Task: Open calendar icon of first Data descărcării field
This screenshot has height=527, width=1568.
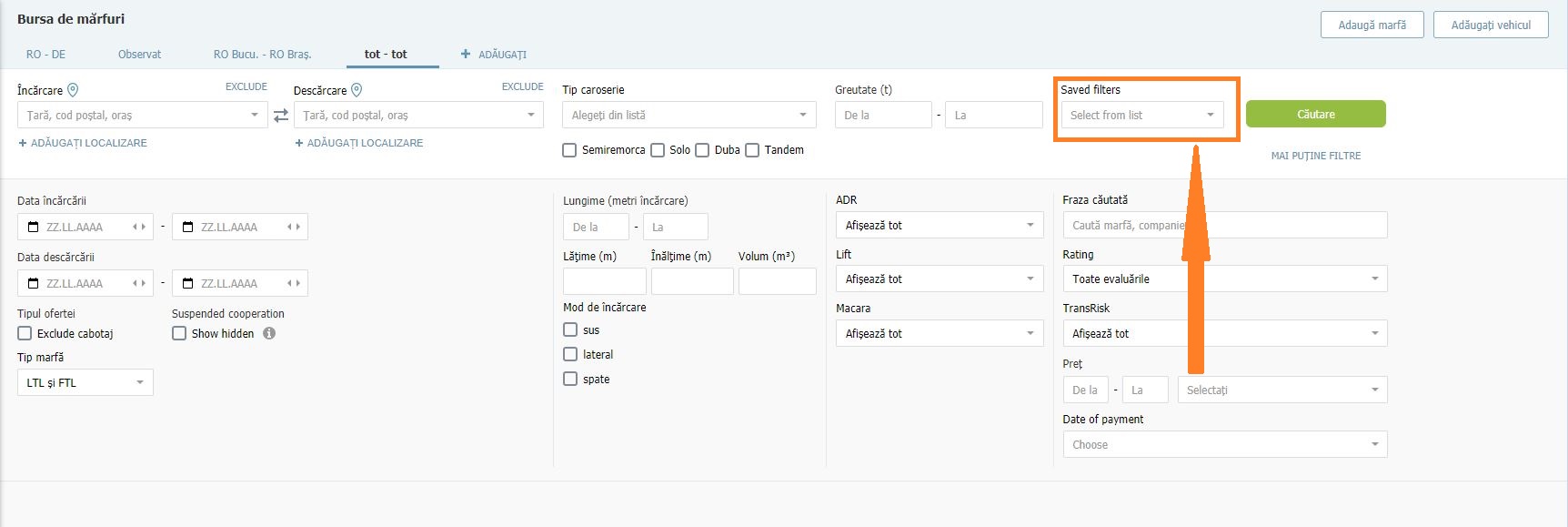Action: point(34,283)
